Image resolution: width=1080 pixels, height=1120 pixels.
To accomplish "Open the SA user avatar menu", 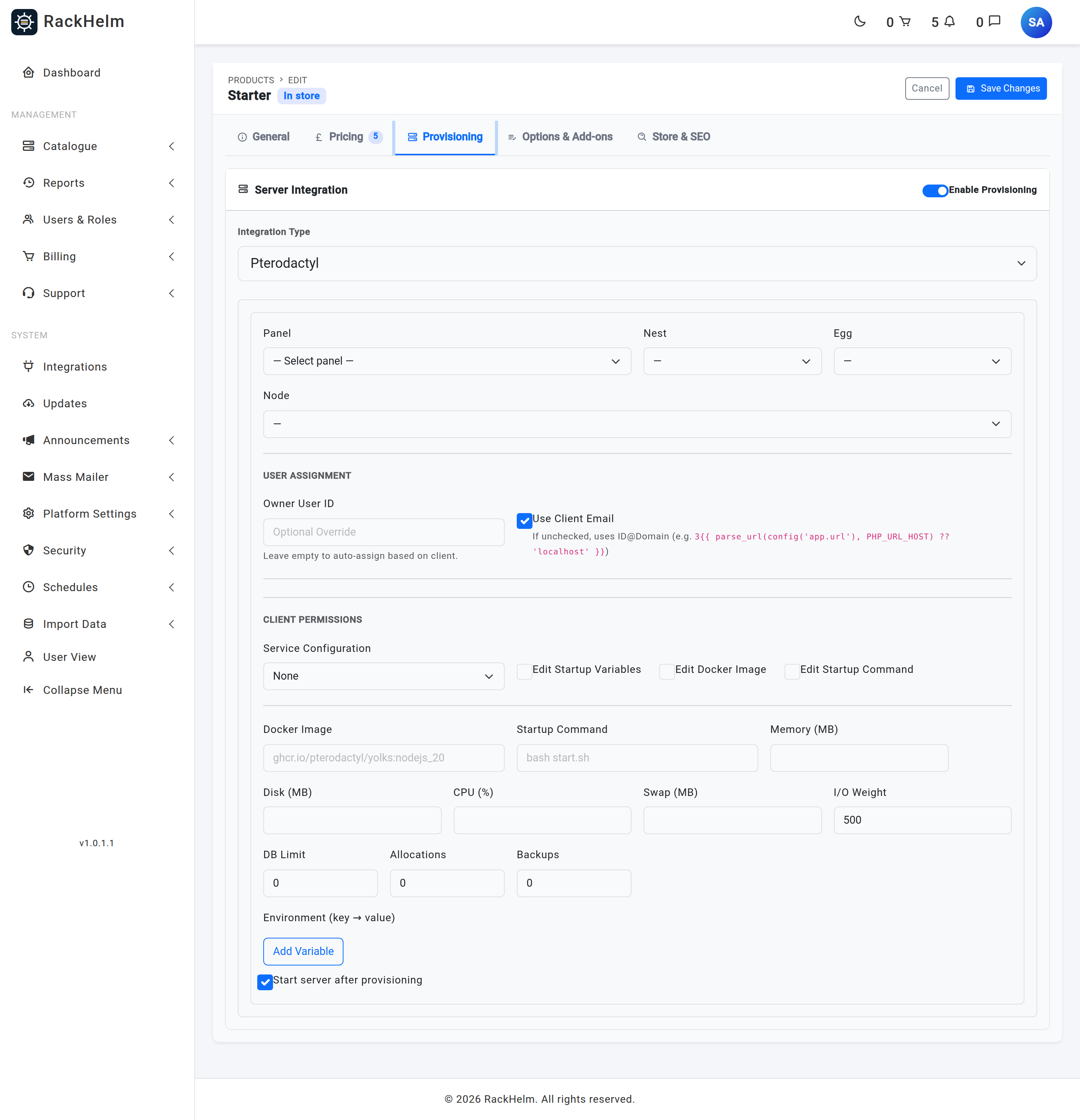I will 1035,22.
